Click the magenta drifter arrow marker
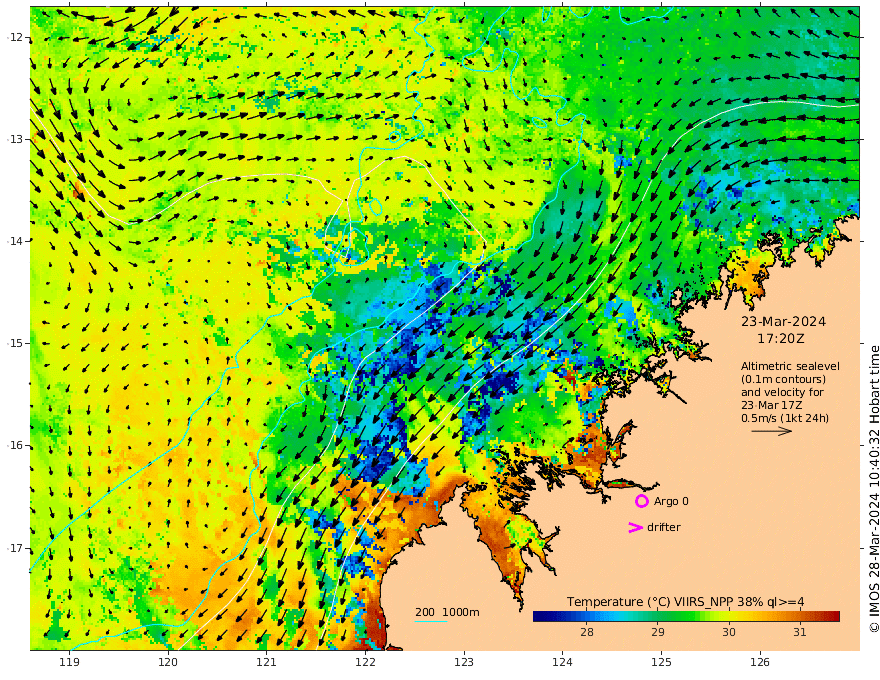 tap(635, 527)
